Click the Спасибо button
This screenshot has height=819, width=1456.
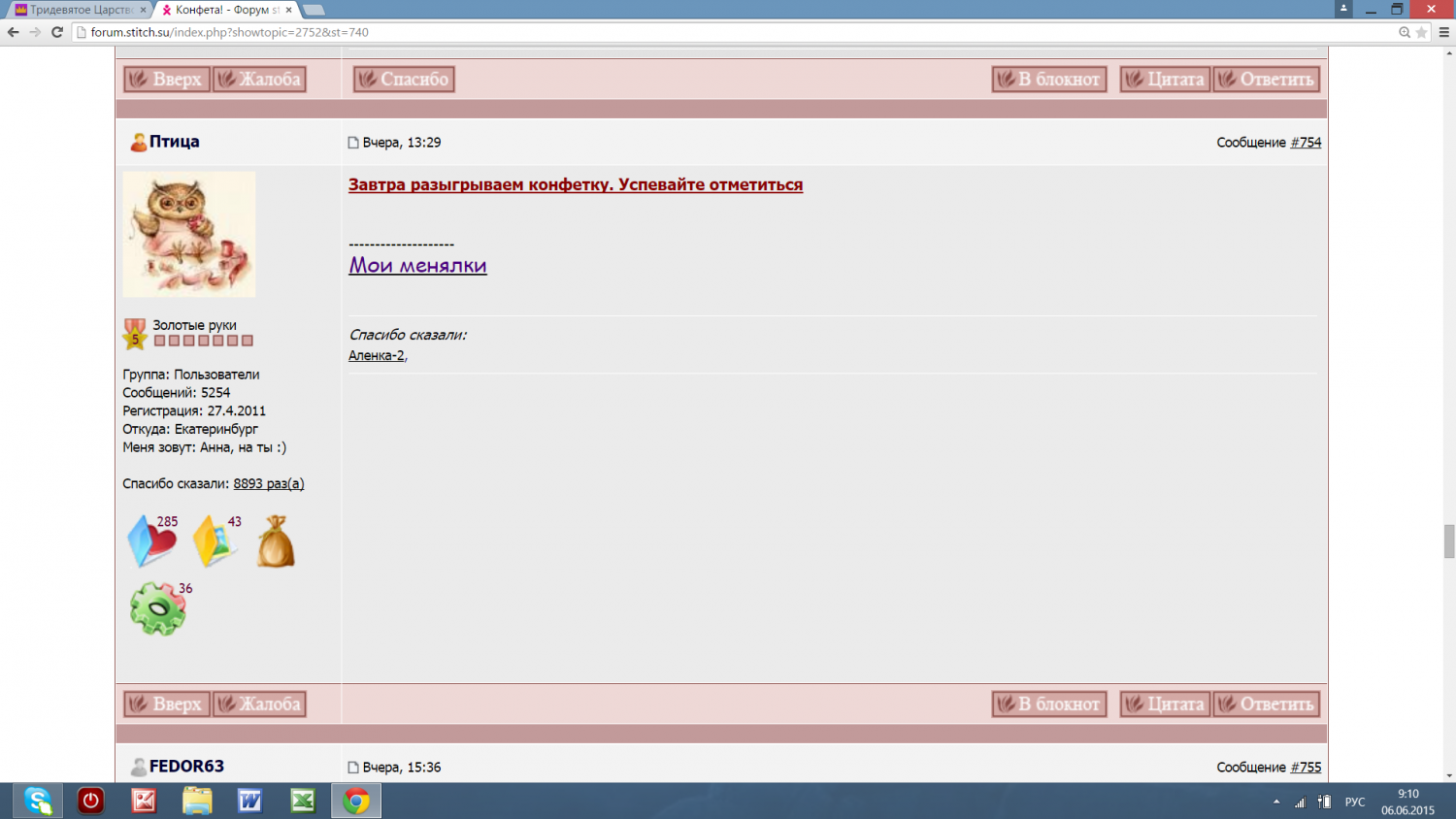coord(404,80)
